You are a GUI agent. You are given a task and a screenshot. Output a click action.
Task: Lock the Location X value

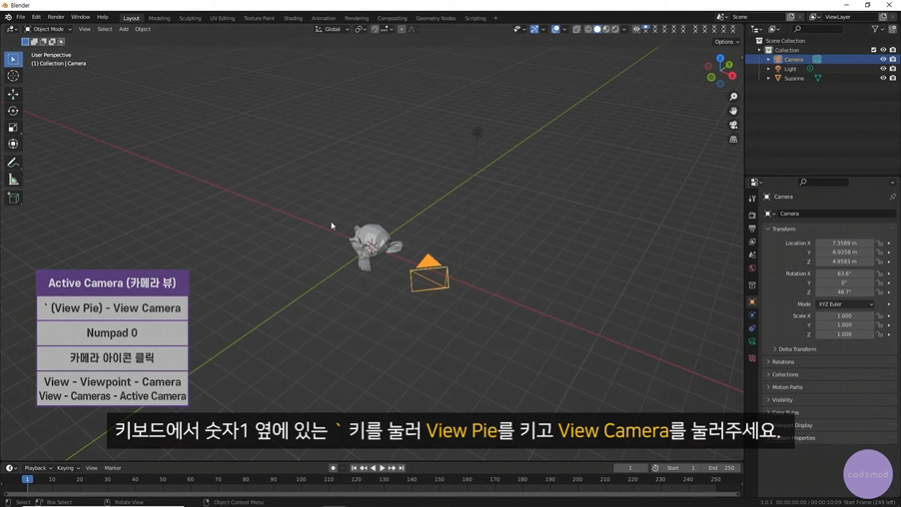click(880, 243)
